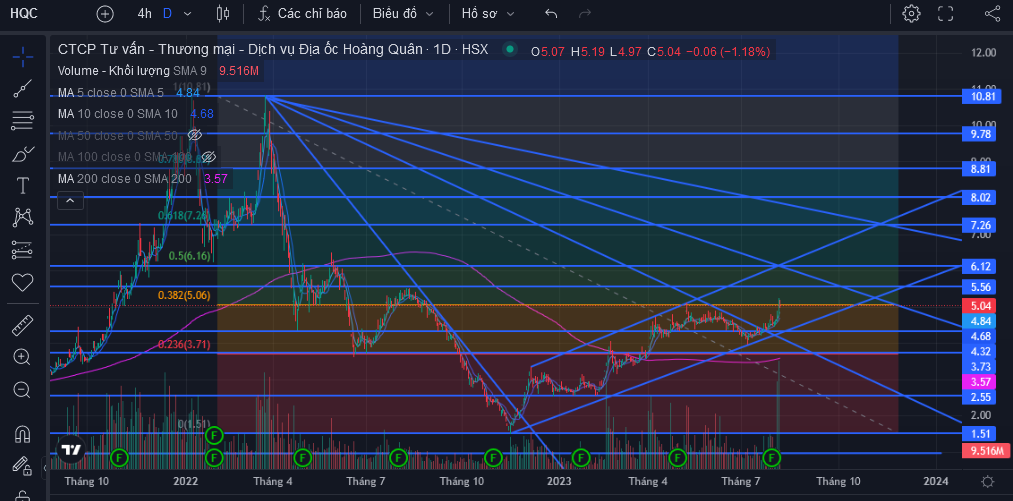Enter fullscreen mode
This screenshot has height=501, width=1013.
point(945,13)
